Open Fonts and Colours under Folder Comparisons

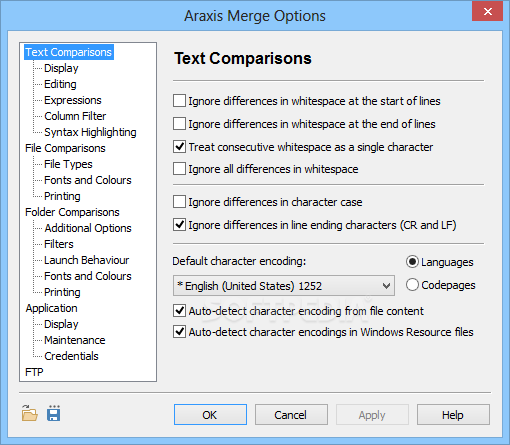[88, 276]
